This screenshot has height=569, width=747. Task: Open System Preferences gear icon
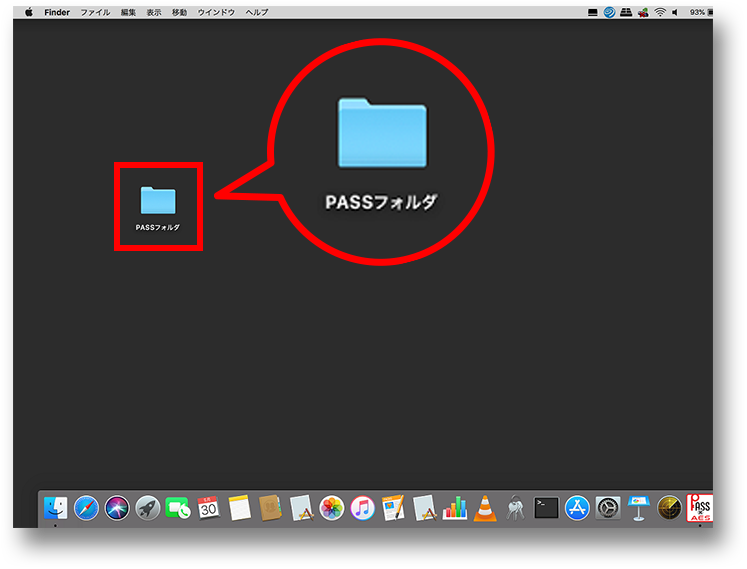pyautogui.click(x=608, y=508)
